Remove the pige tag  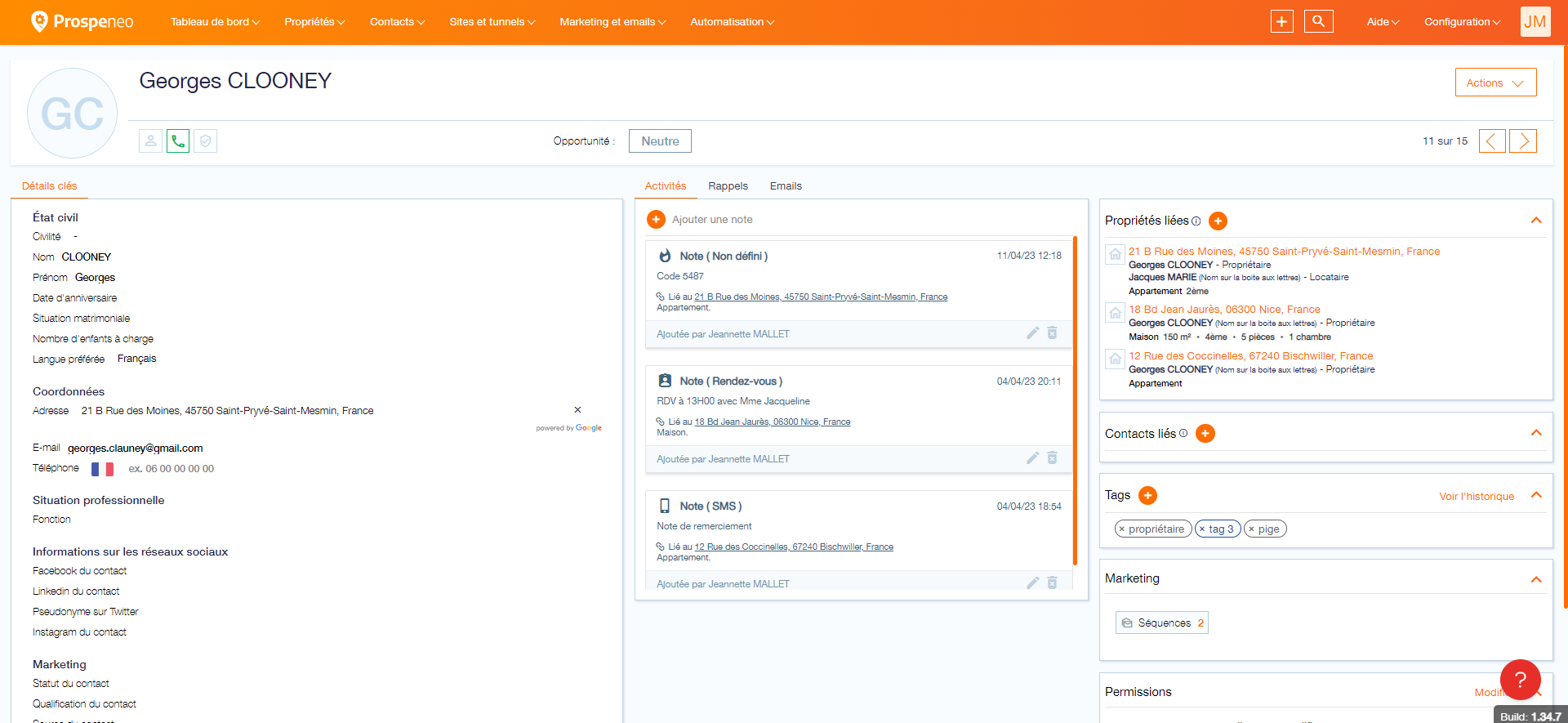[x=1251, y=529]
